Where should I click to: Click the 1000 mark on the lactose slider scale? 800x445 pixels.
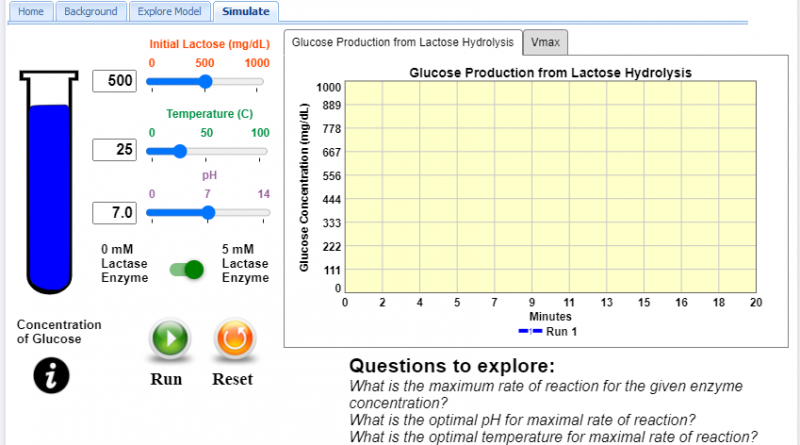(x=257, y=63)
